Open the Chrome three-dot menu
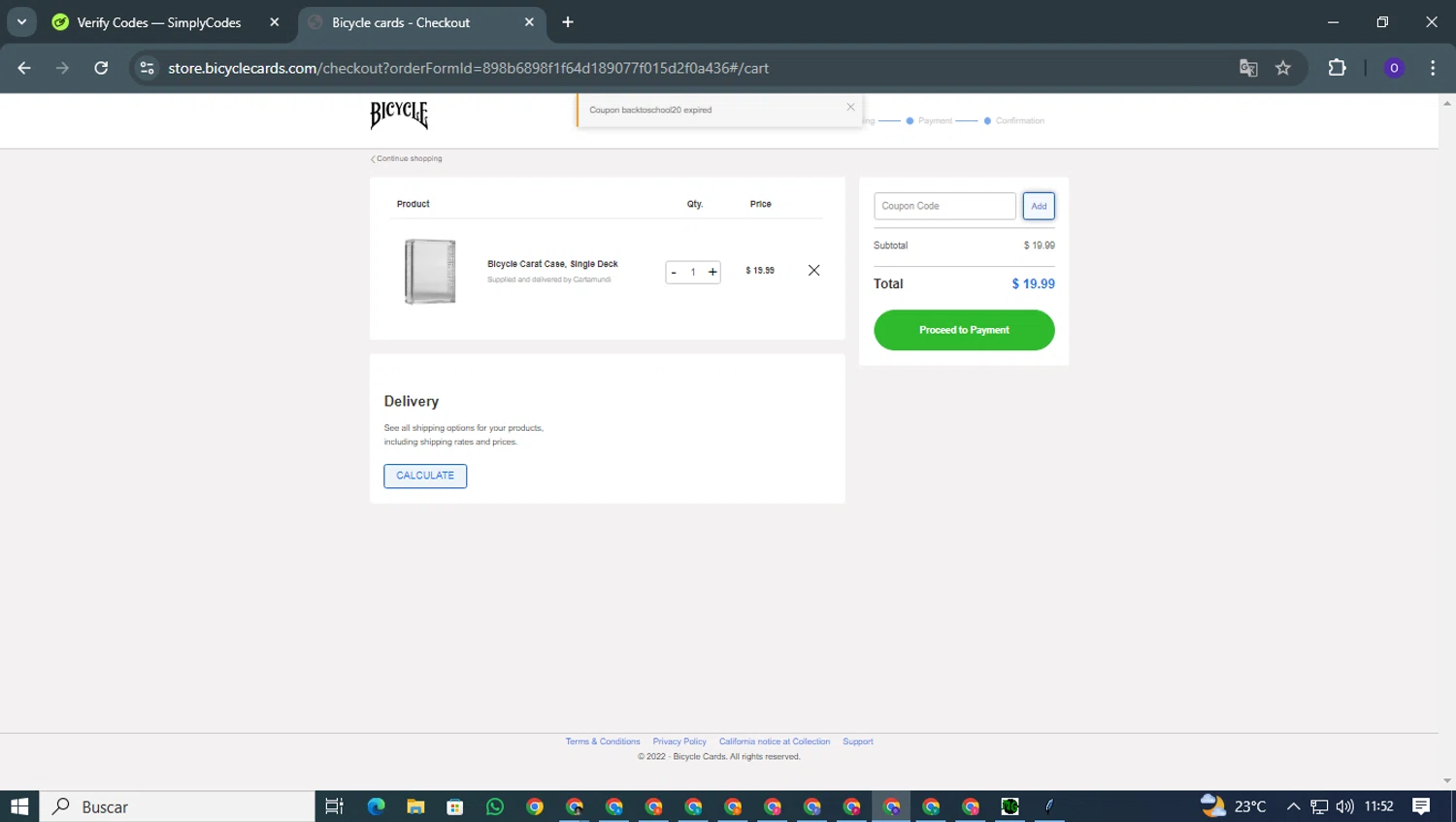 click(x=1433, y=68)
